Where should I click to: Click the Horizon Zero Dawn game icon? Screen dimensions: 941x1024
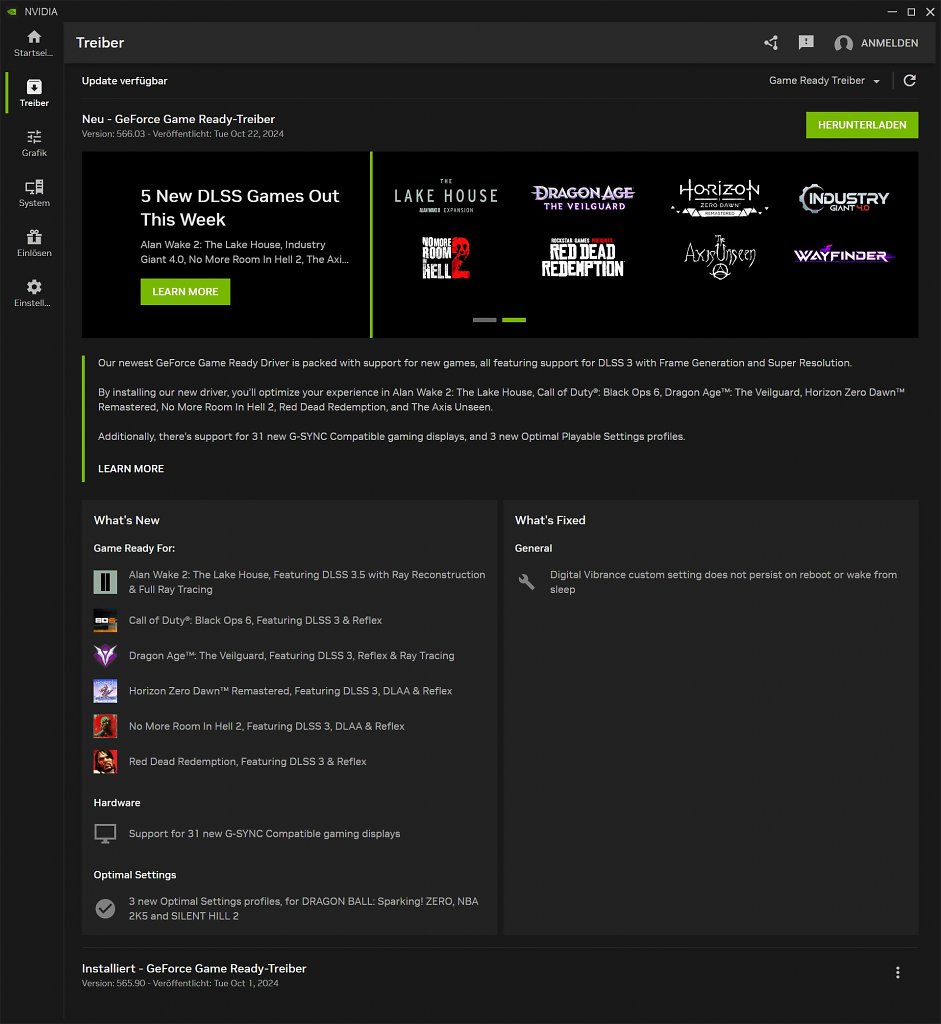point(105,691)
